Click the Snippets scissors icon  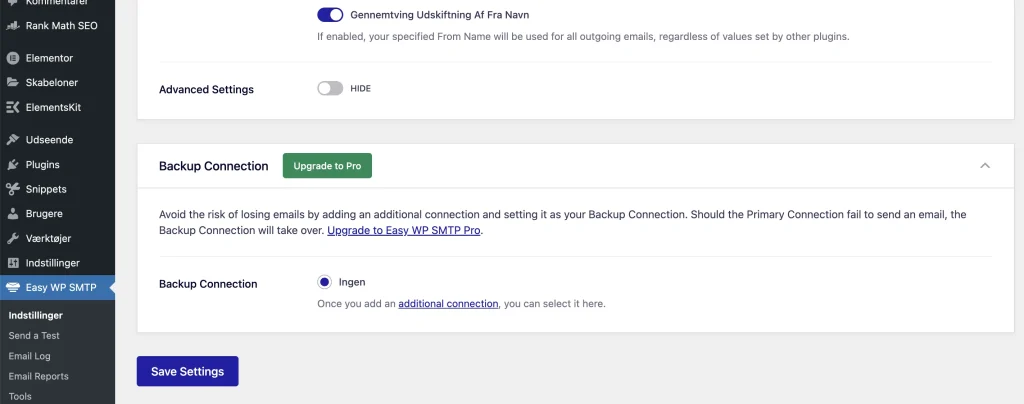(12, 189)
